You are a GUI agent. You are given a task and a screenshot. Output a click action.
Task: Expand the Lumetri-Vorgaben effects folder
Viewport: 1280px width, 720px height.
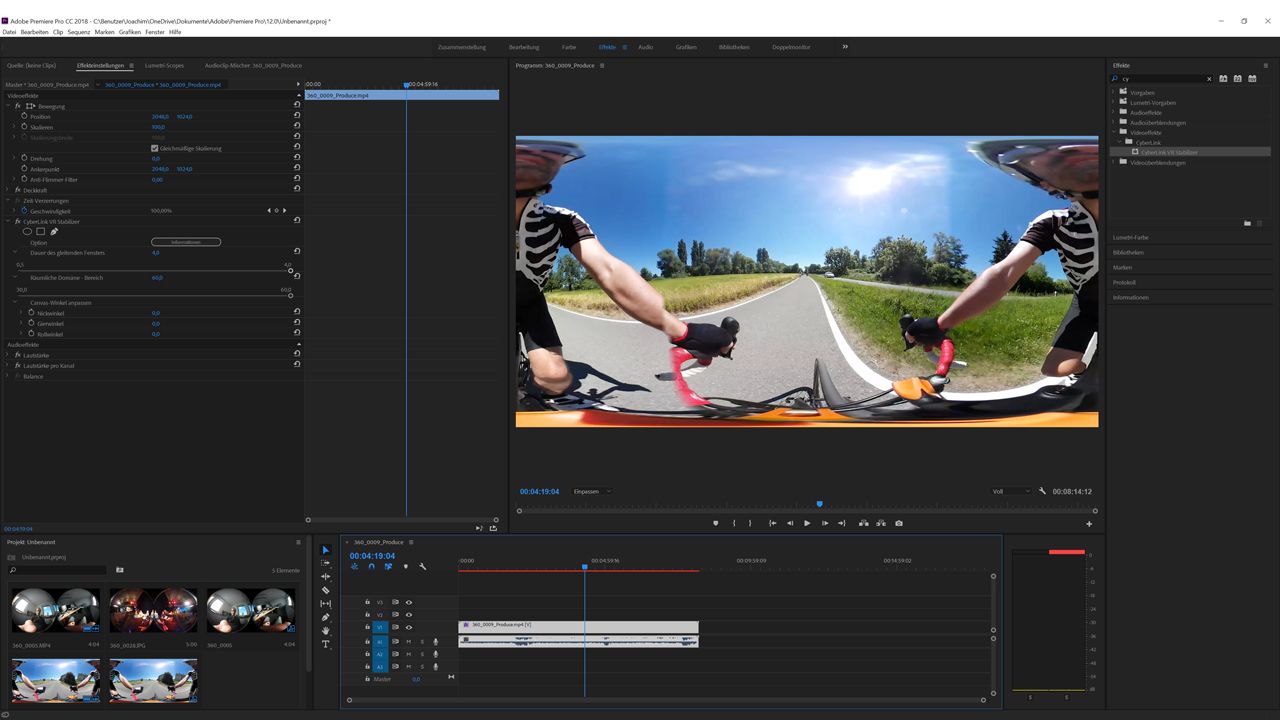coord(1114,103)
